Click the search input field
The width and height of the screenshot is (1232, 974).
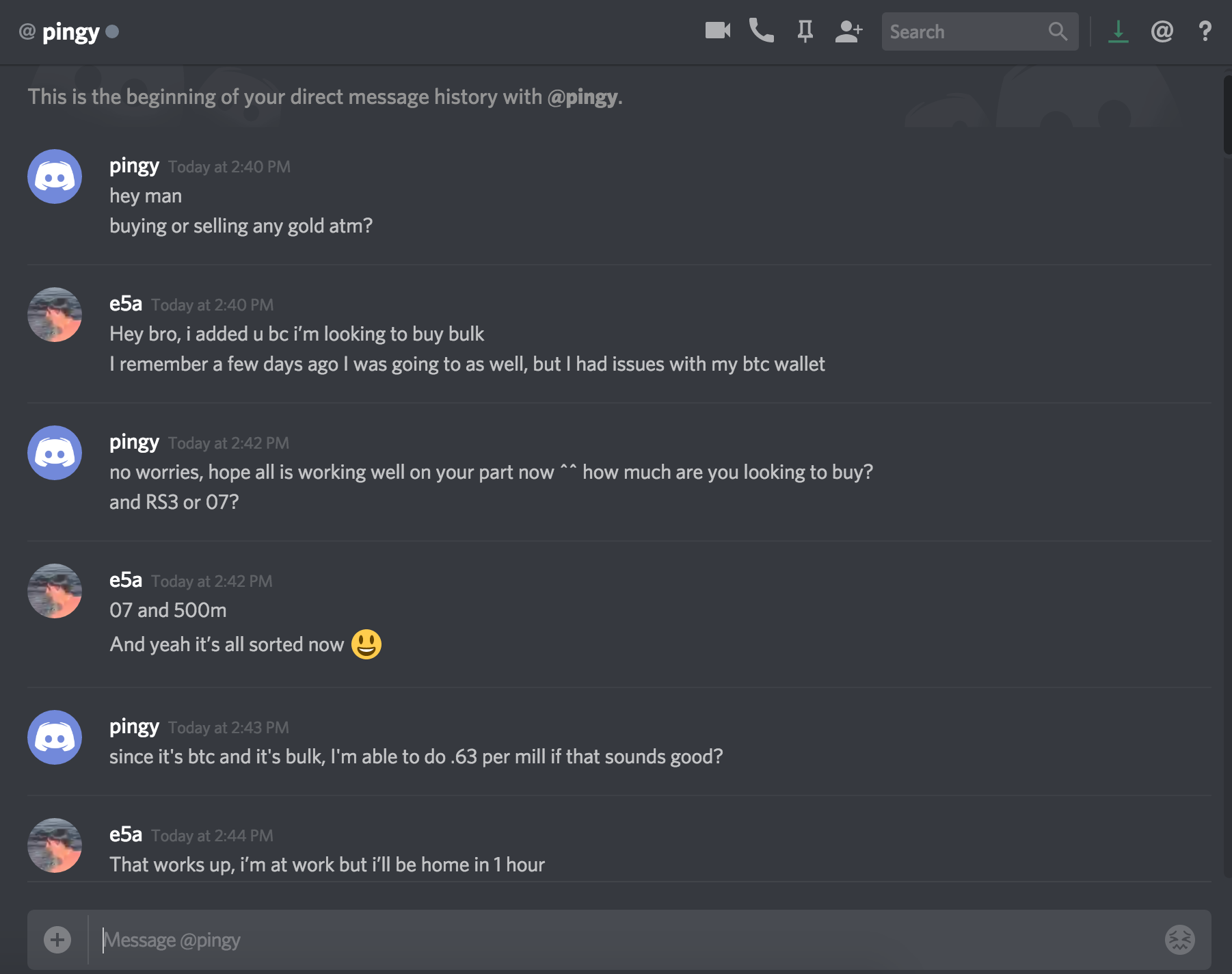(x=964, y=31)
